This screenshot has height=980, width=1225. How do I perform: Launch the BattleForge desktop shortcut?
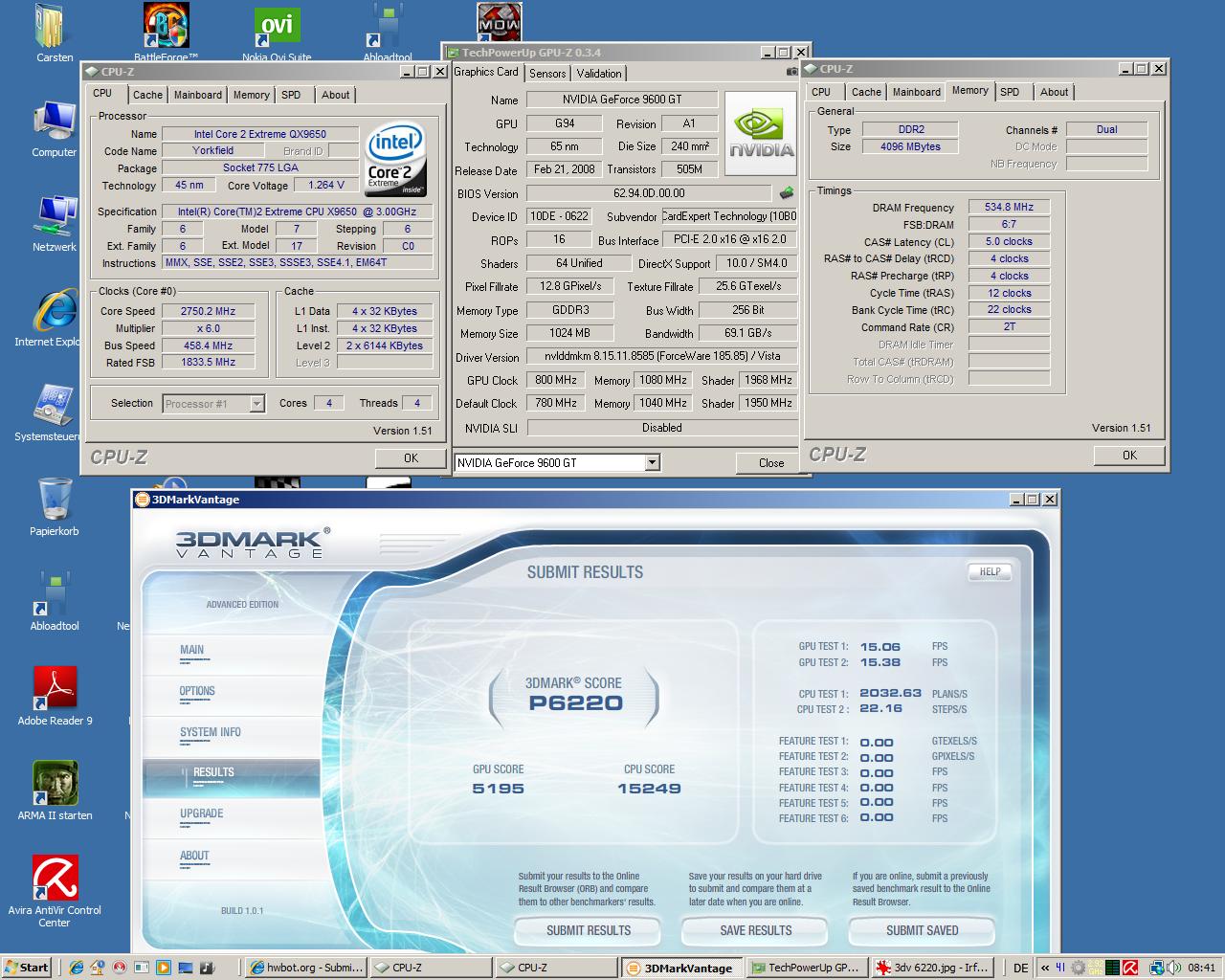click(x=166, y=32)
